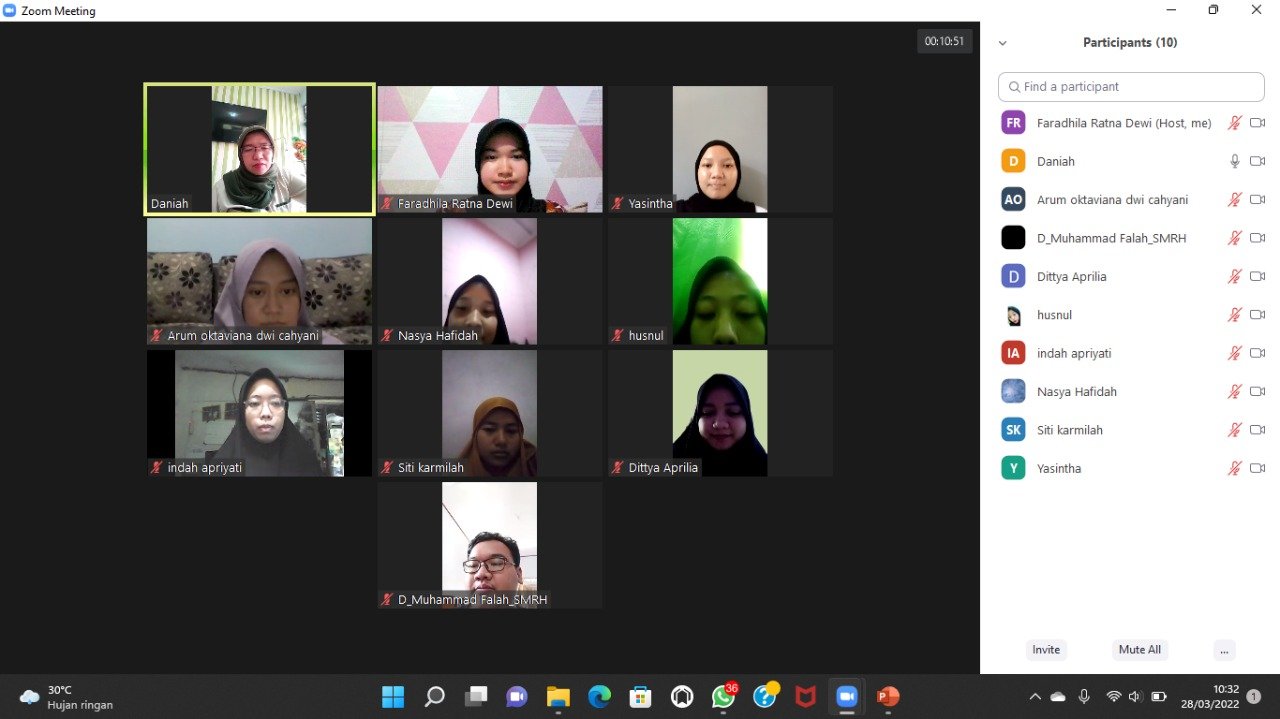Toggle Nasya Hafidah's muted mic icon
Viewport: 1280px width, 719px height.
(1235, 392)
